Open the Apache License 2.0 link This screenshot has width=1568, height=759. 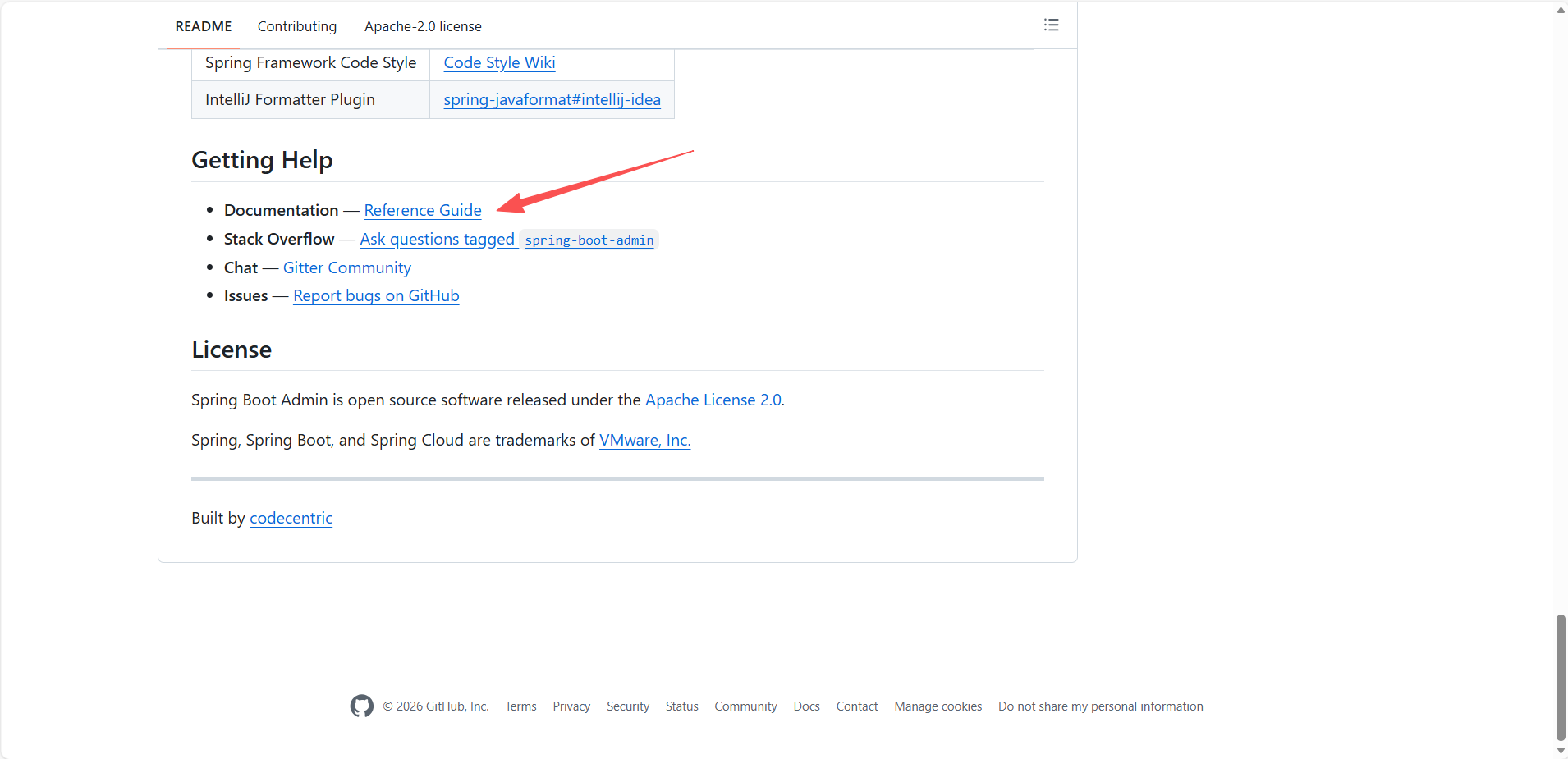(x=713, y=400)
